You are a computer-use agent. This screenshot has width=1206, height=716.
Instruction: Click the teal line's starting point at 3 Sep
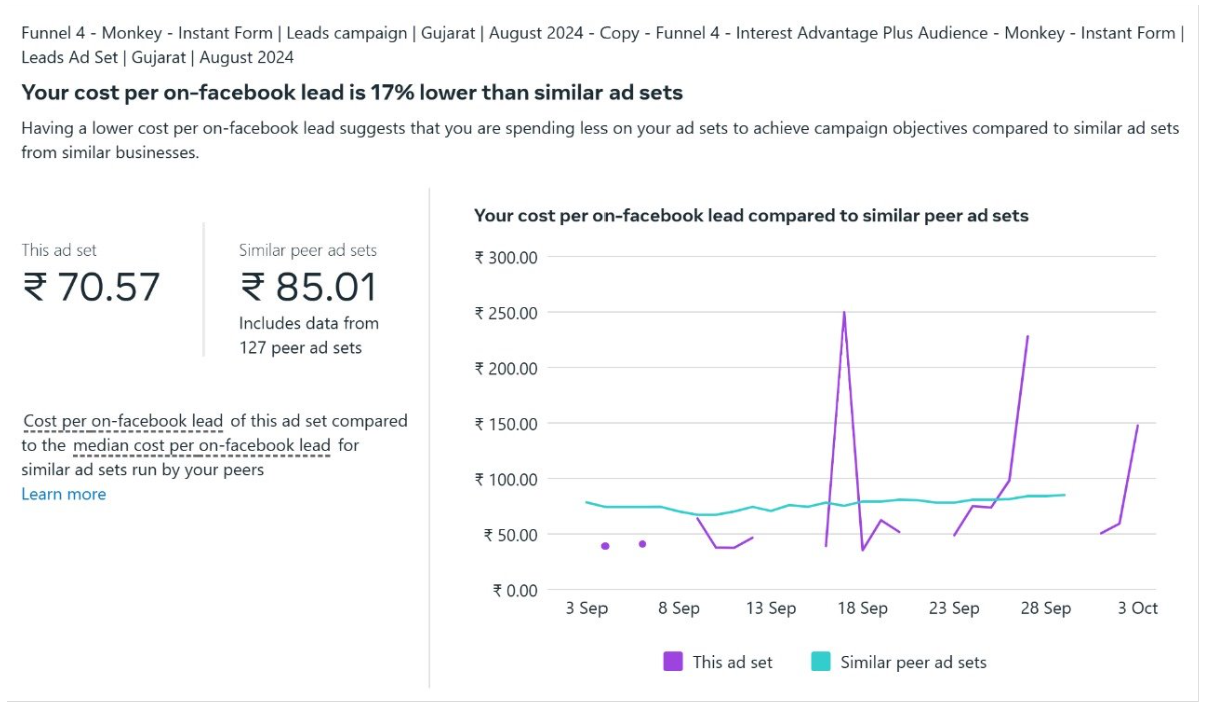tap(586, 502)
